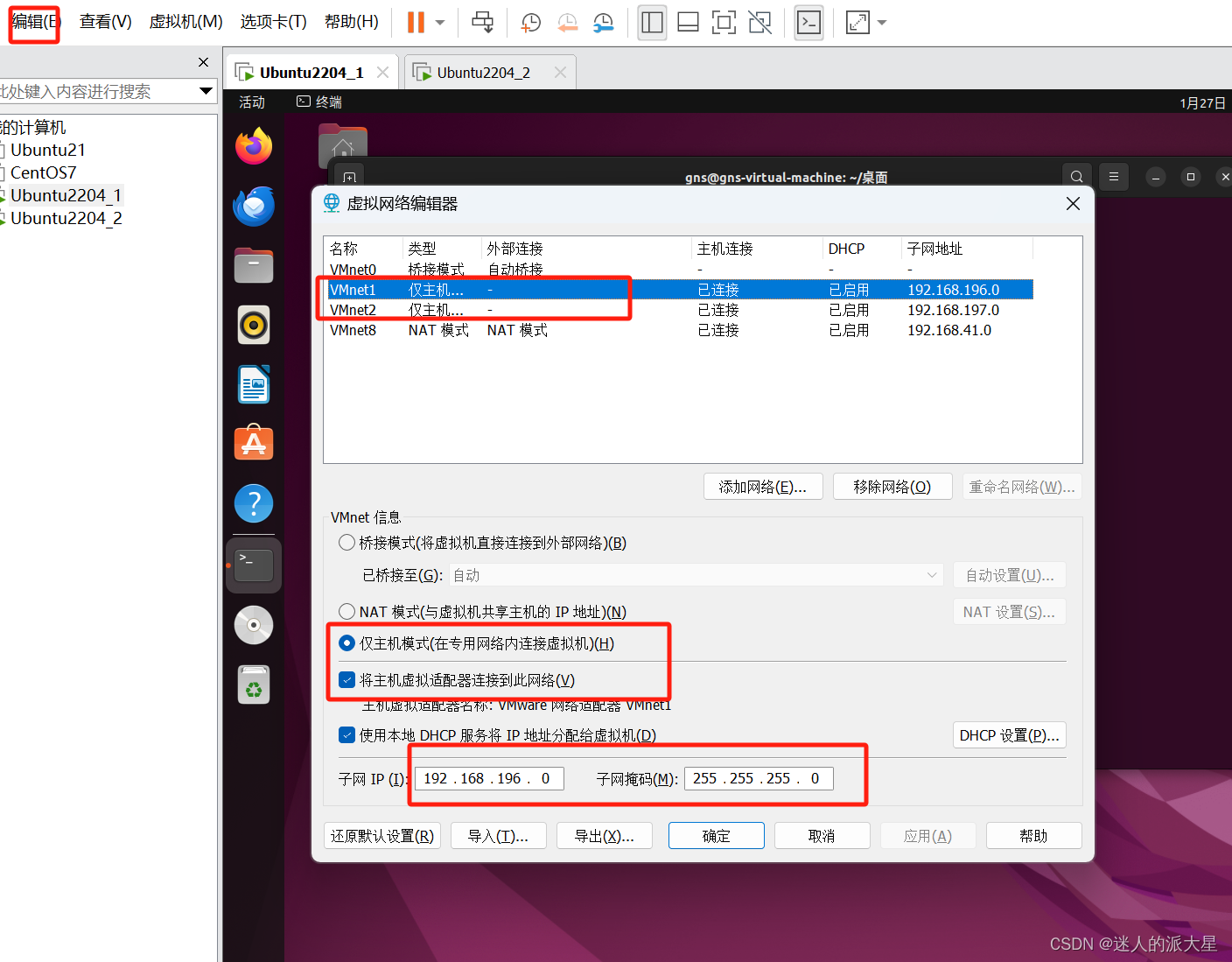The height and width of the screenshot is (962, 1232).
Task: Toggle the thumbnail bar view icon
Action: [689, 23]
